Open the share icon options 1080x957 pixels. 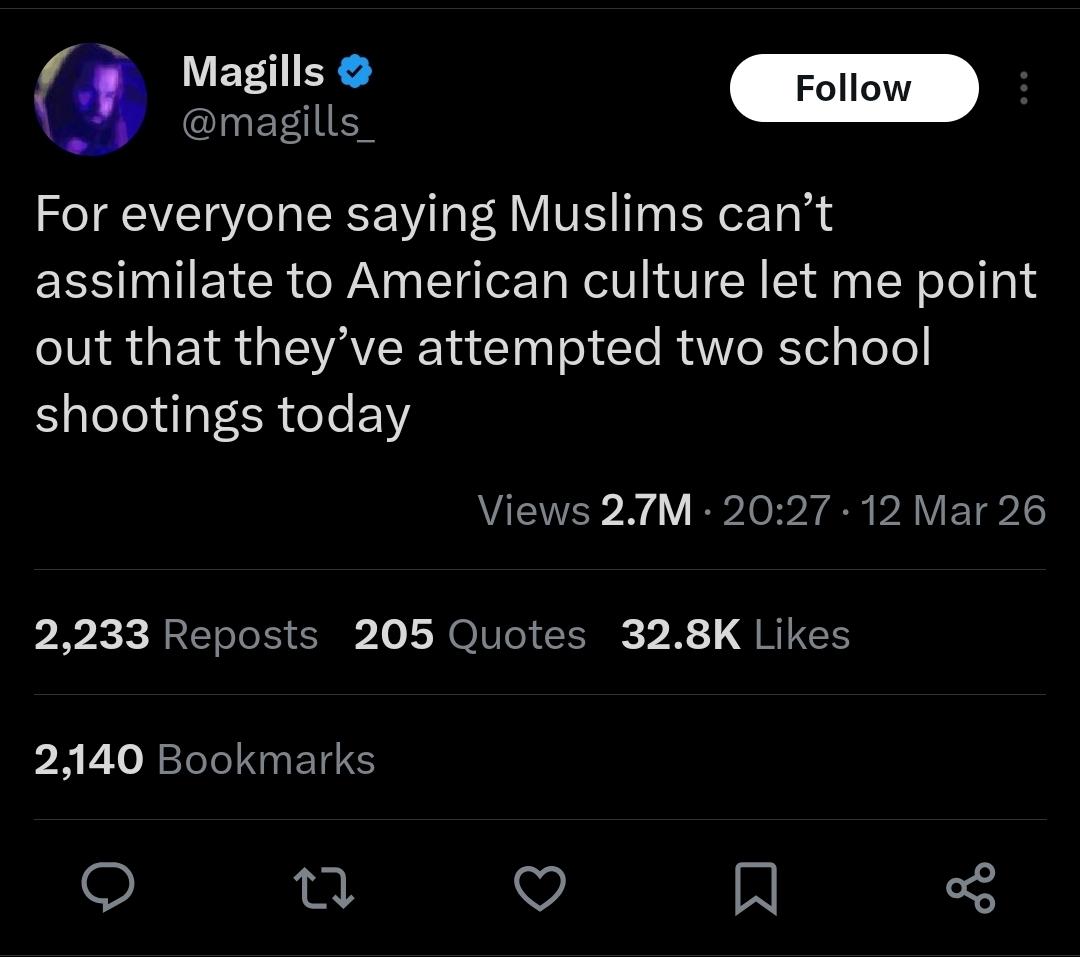(x=970, y=887)
